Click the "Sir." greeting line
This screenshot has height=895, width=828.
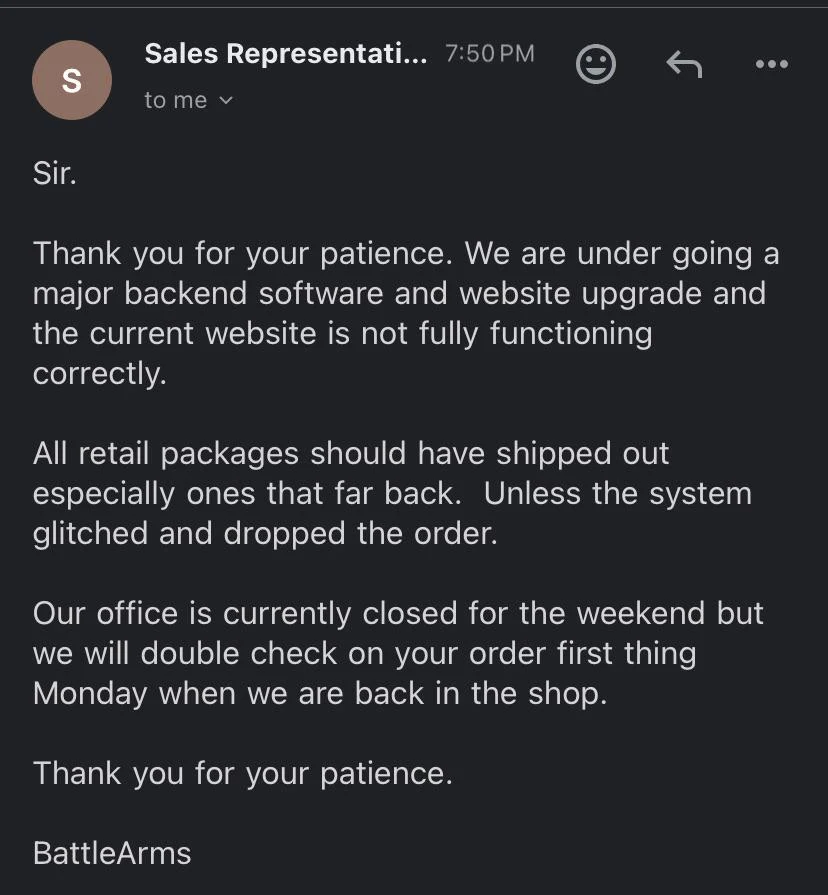(55, 174)
